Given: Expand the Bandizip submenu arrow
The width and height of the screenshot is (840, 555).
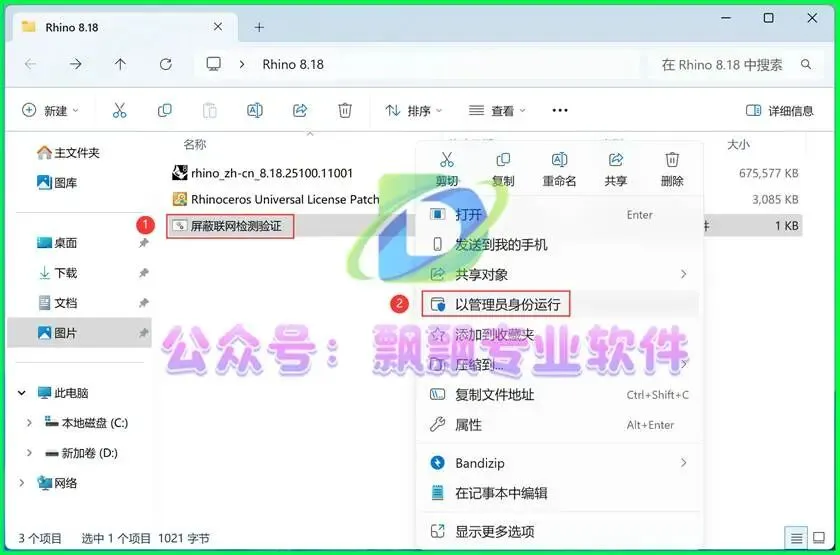Looking at the screenshot, I should pos(683,462).
